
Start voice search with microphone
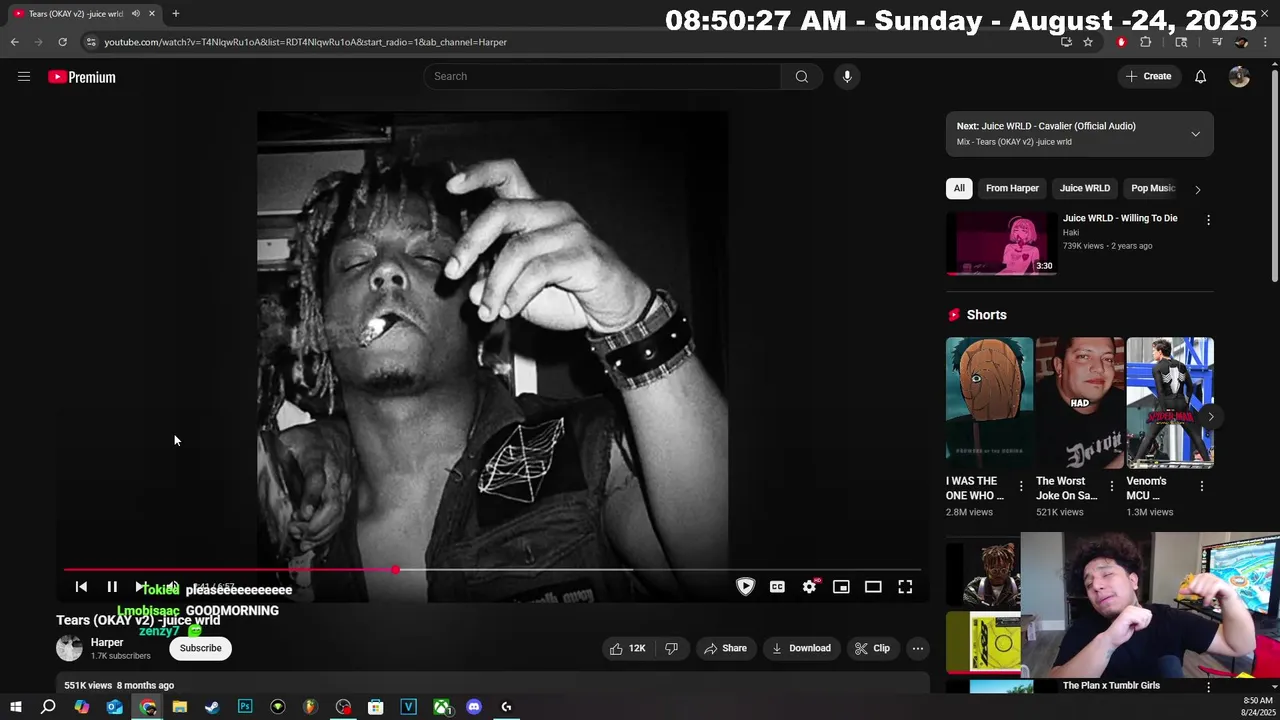tap(847, 76)
